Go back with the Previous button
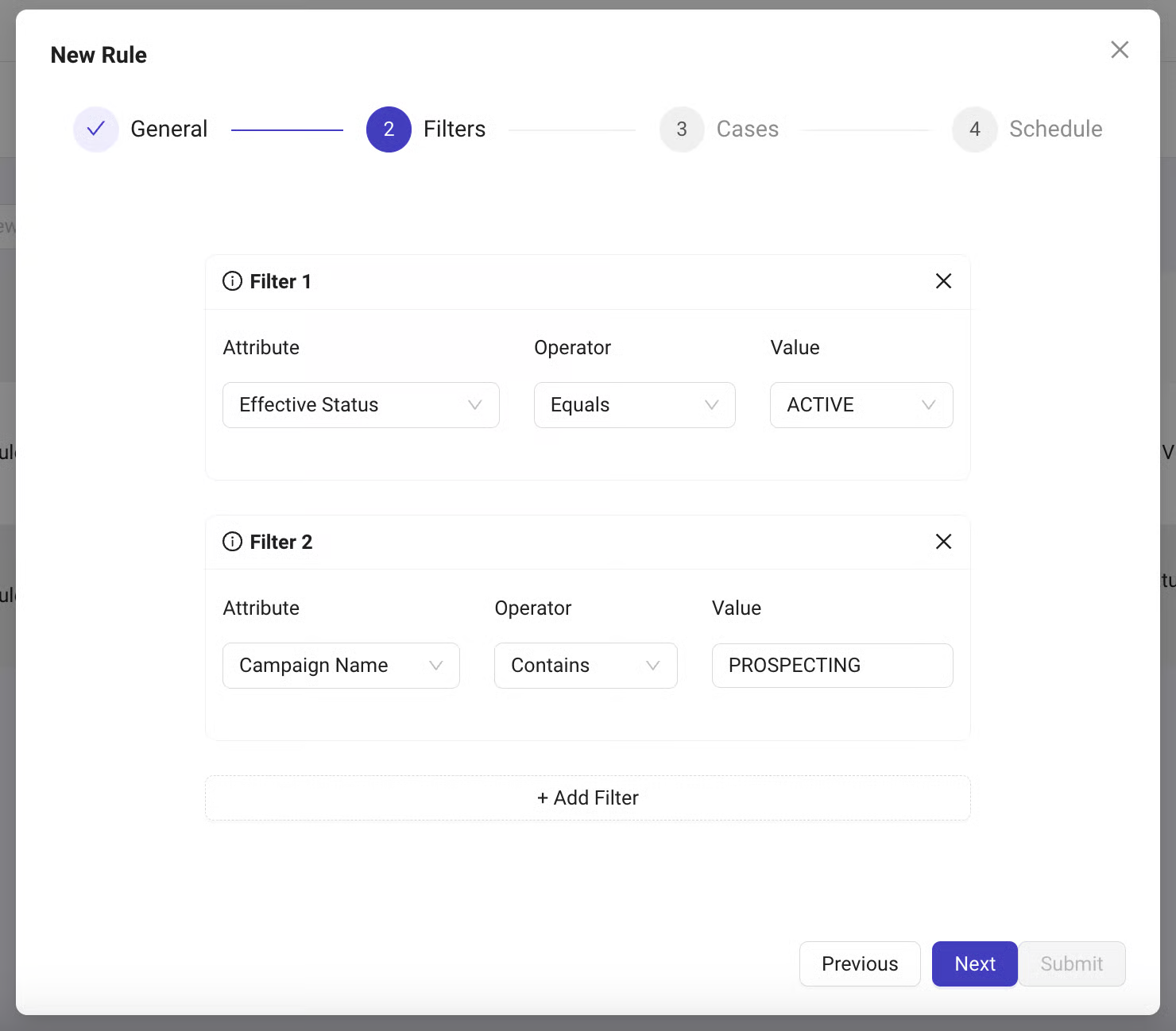 (x=859, y=963)
